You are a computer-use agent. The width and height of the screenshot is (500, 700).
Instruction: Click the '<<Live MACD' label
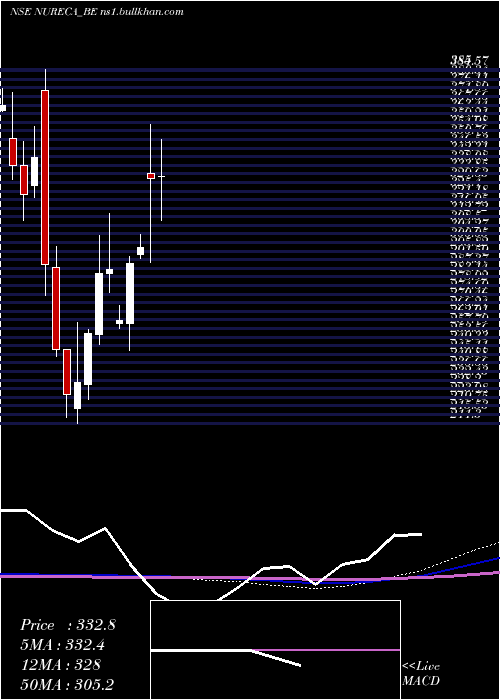[x=421, y=673]
